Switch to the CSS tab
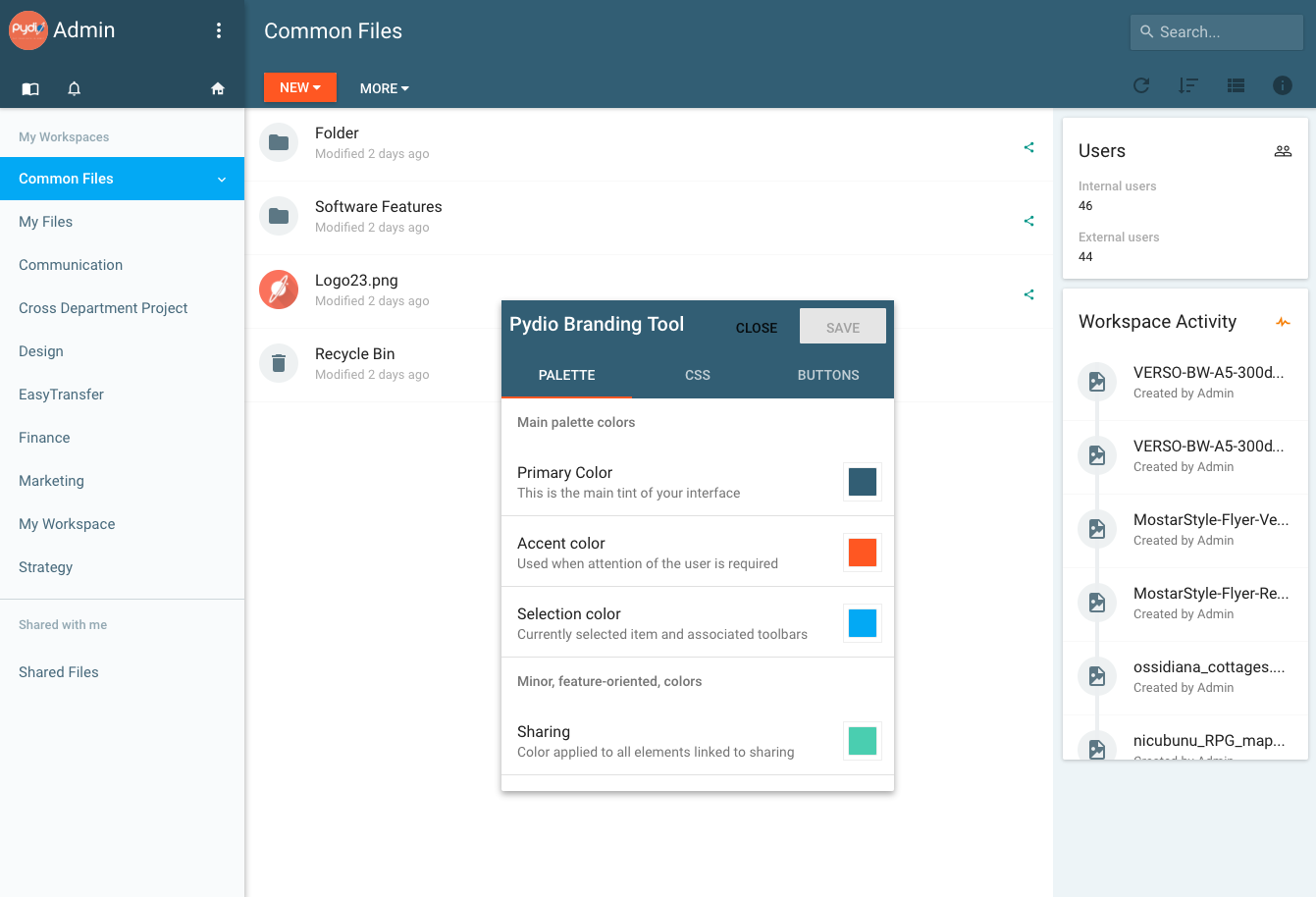 coord(698,375)
